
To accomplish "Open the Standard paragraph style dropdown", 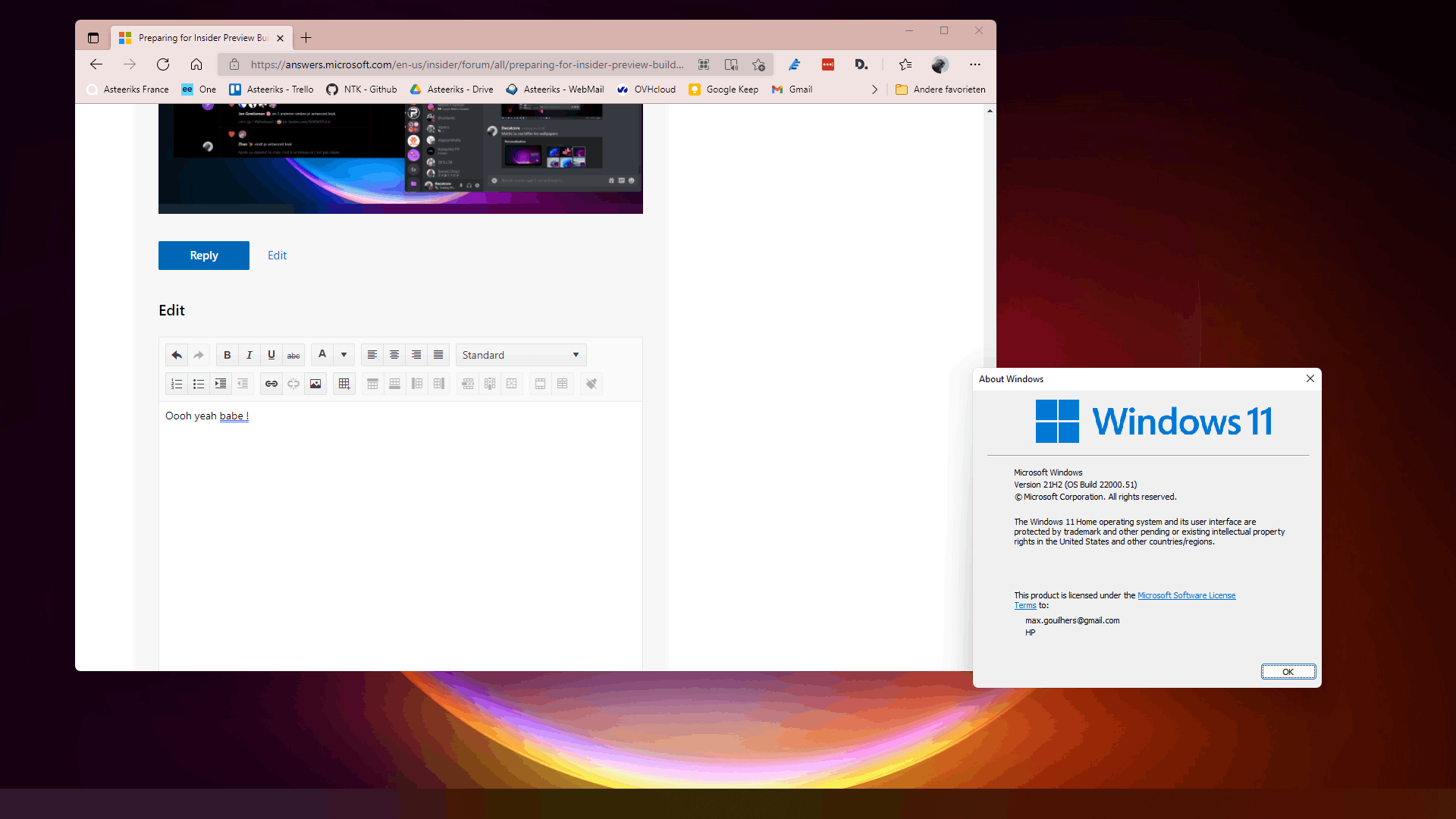I will point(521,355).
